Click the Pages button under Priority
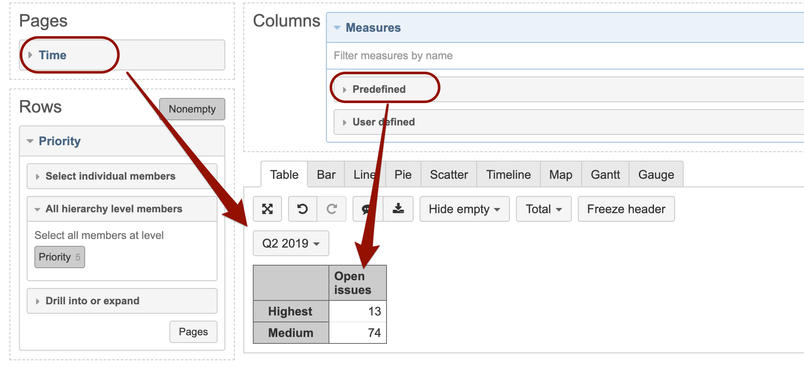The image size is (804, 367). click(193, 332)
